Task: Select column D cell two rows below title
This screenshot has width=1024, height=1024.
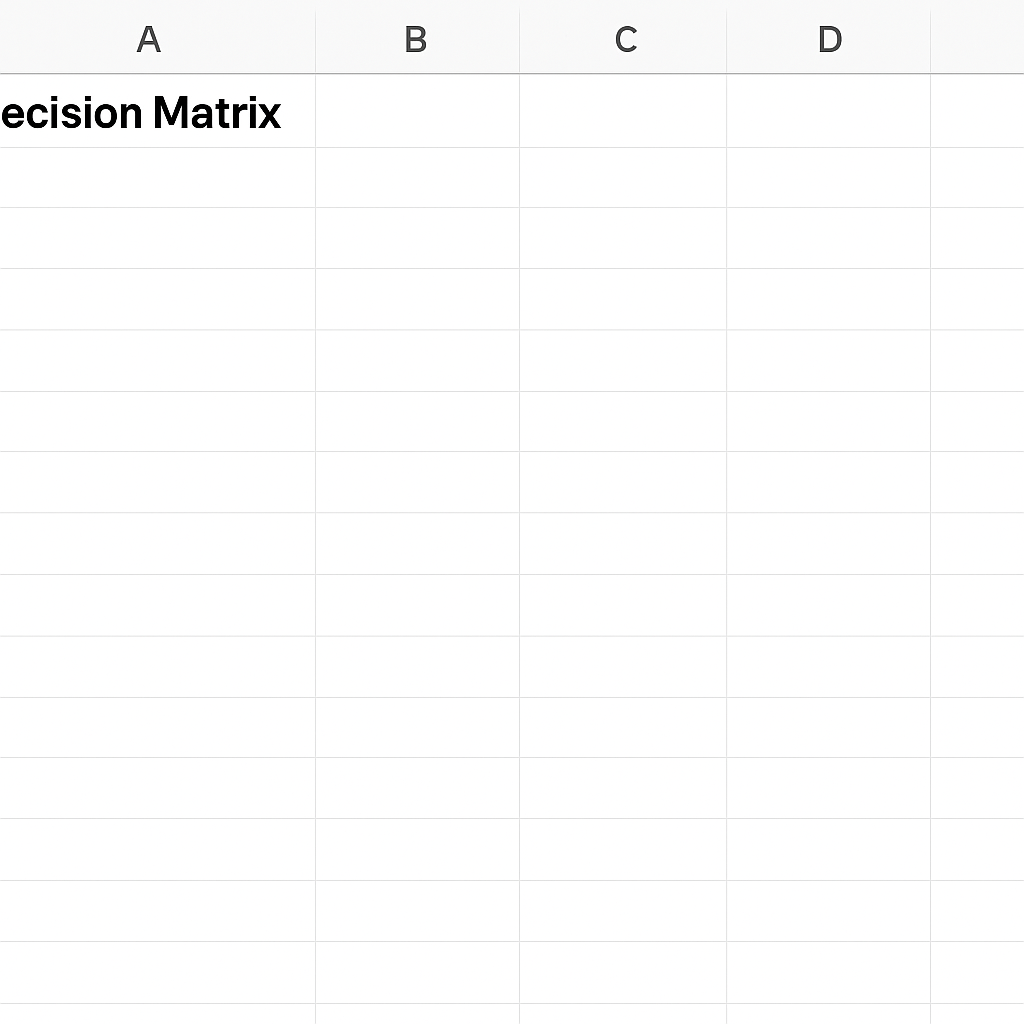Action: coord(829,238)
